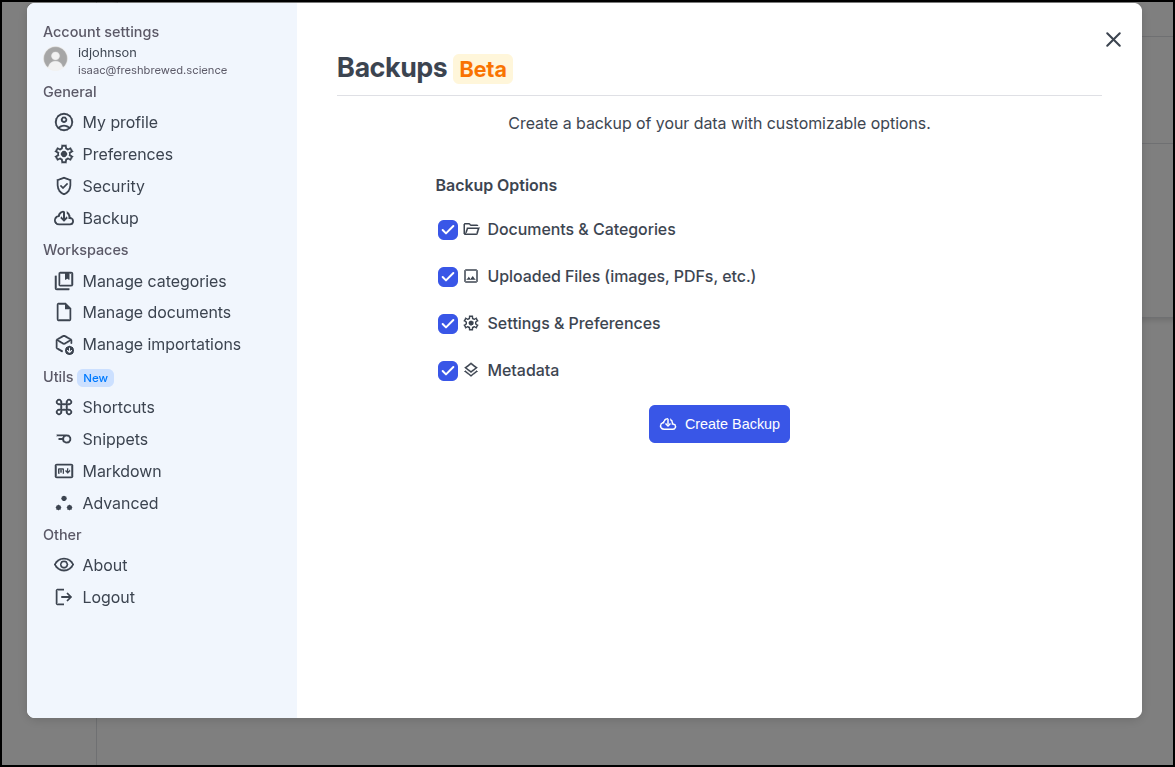Click the Shortcuts command key icon

point(64,407)
